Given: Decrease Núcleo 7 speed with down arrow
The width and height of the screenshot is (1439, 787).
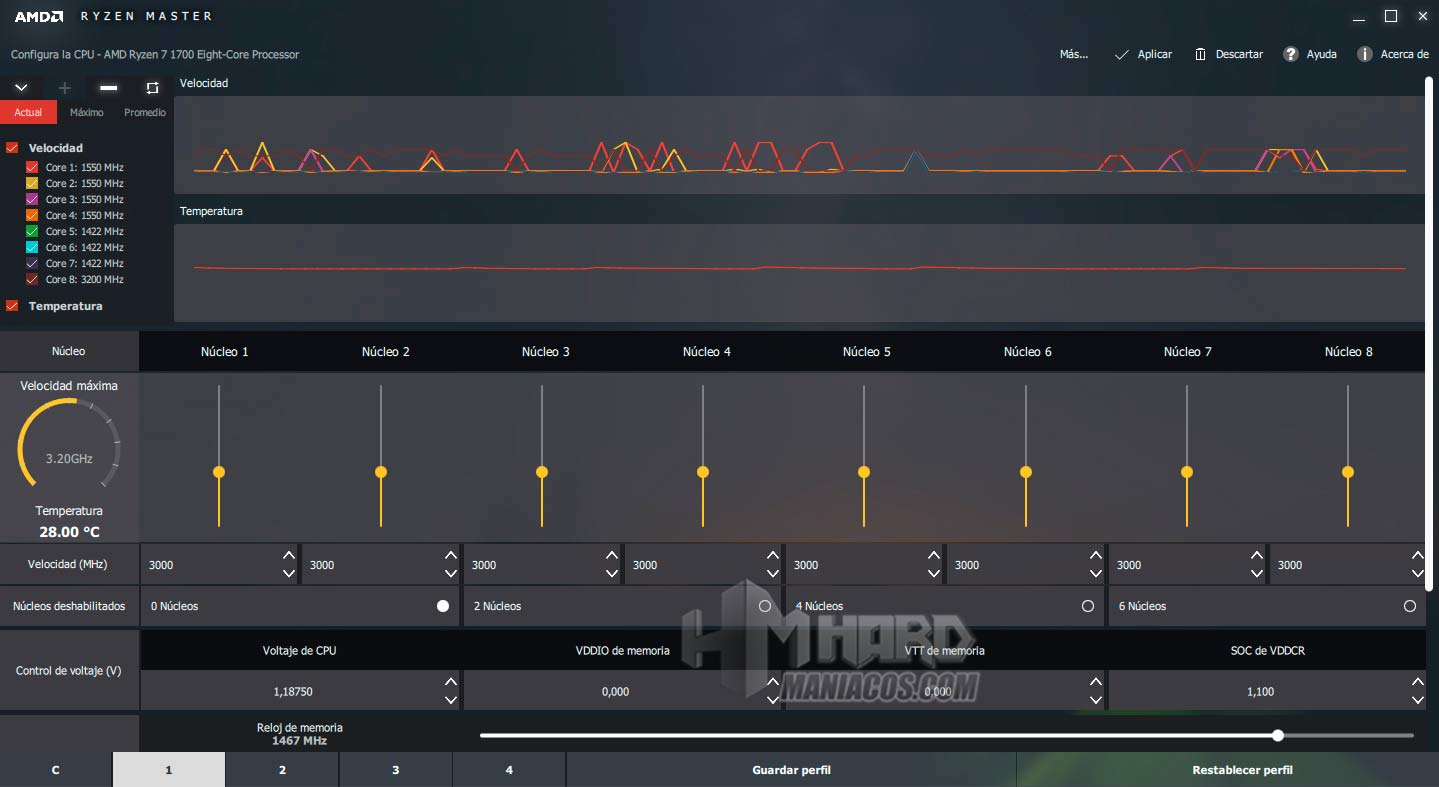Looking at the screenshot, I should [1257, 574].
